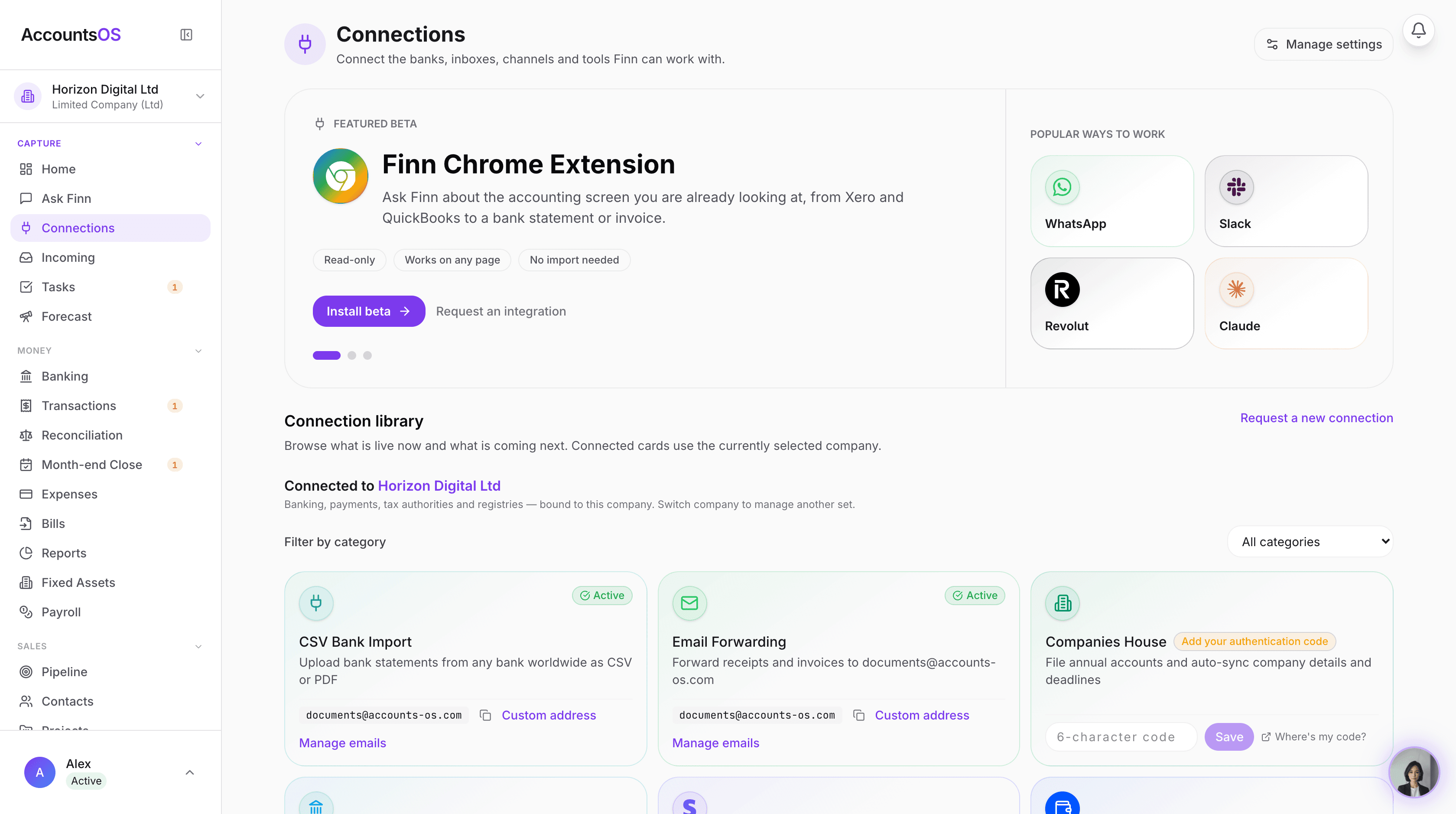Click the Read-only tag
This screenshot has width=1456, height=814.
click(x=349, y=260)
